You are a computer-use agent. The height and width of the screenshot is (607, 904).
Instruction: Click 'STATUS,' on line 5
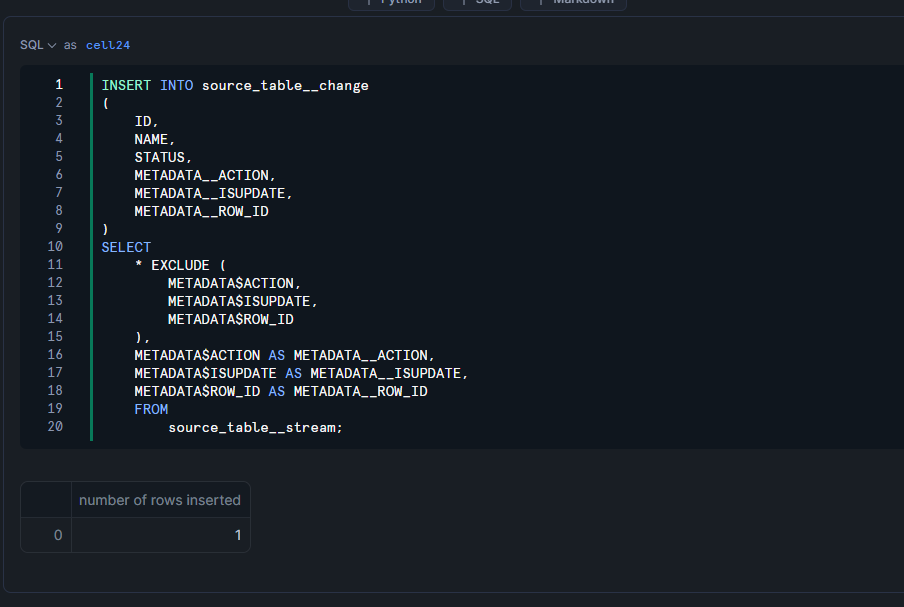coord(163,157)
